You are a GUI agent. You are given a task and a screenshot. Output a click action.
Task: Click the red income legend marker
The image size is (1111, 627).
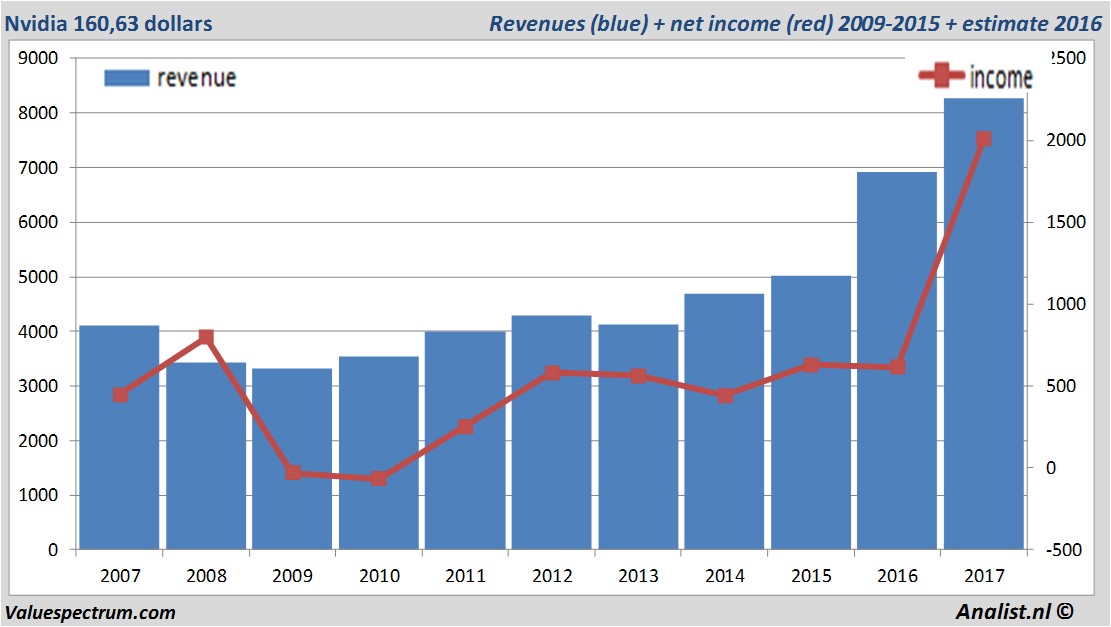pos(942,74)
